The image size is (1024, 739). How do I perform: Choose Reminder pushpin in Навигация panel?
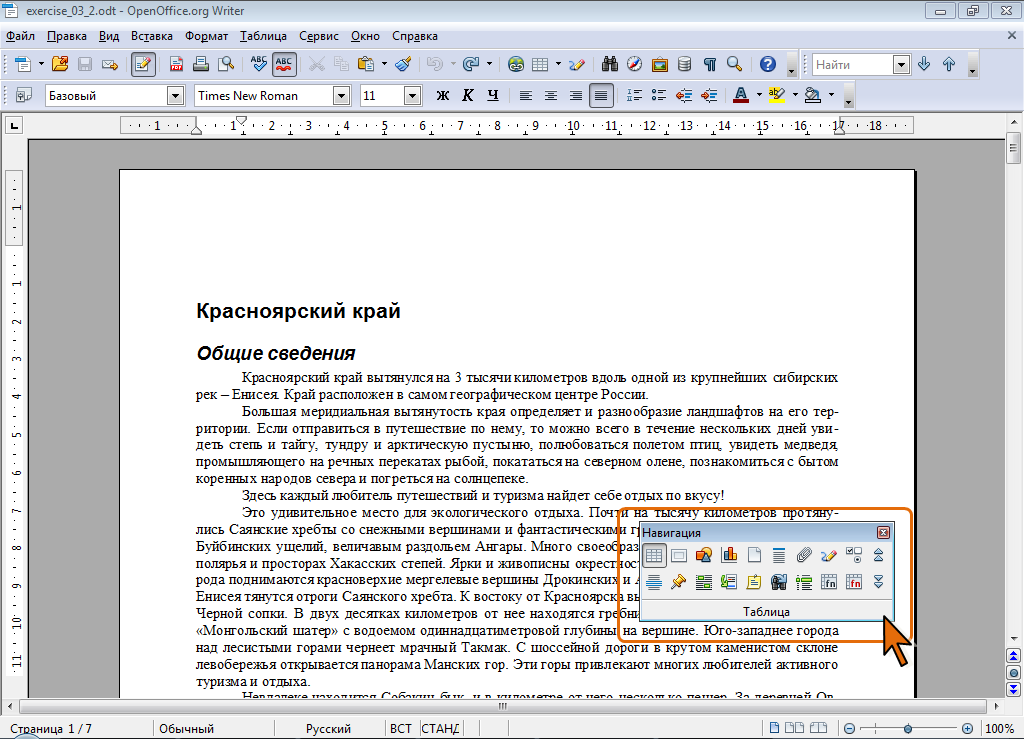pyautogui.click(x=679, y=582)
